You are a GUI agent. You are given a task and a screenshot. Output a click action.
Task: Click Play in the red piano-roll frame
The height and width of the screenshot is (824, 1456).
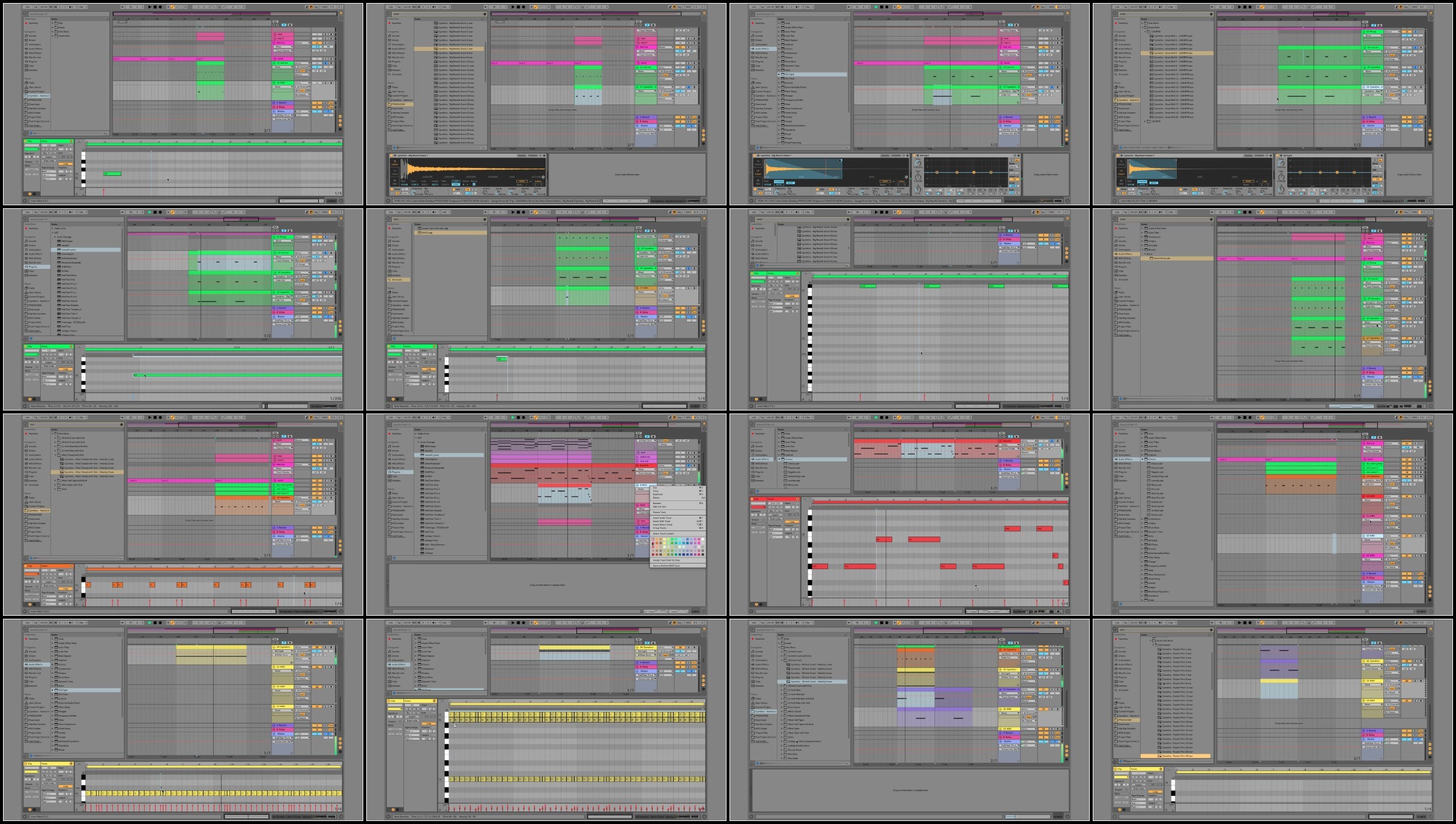[876, 418]
